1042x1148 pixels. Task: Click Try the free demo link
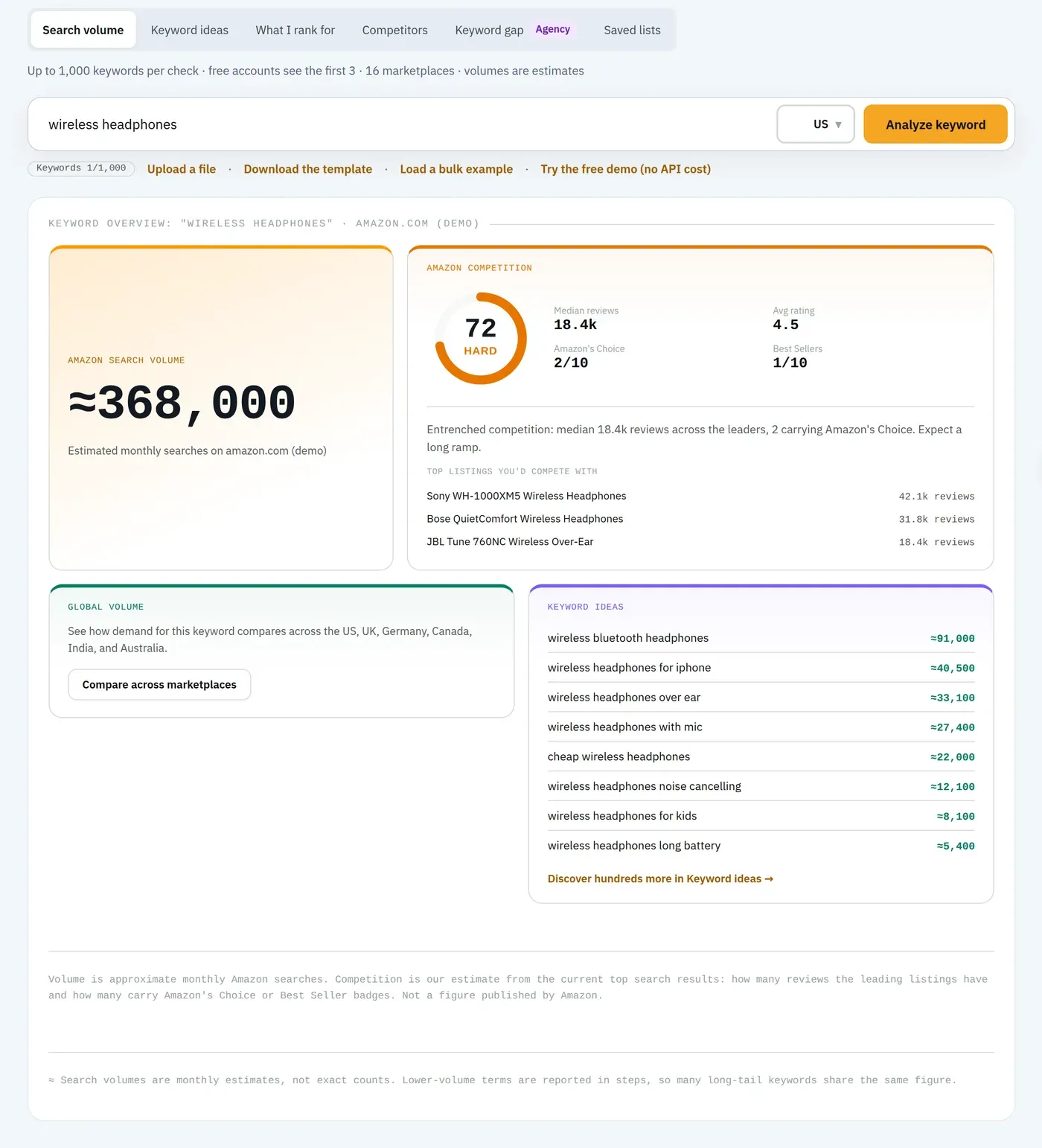pos(626,169)
